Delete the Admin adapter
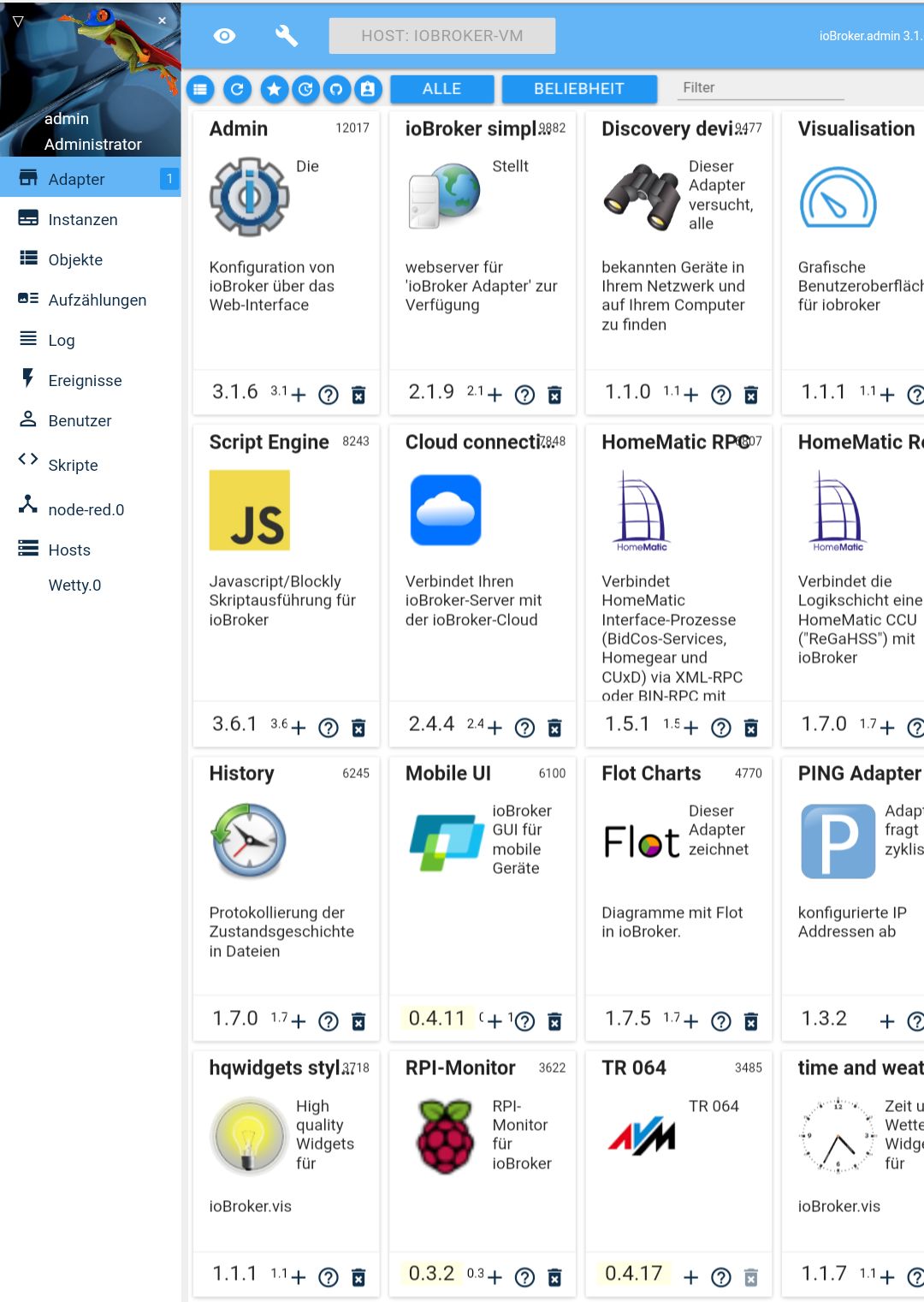The image size is (924, 1302). pyautogui.click(x=358, y=395)
